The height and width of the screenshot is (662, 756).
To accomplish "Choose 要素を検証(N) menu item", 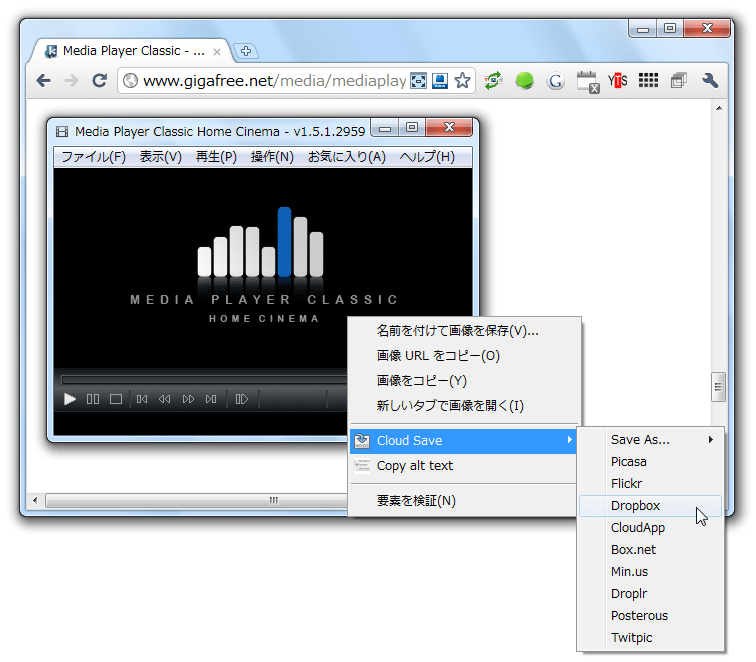I will click(463, 501).
